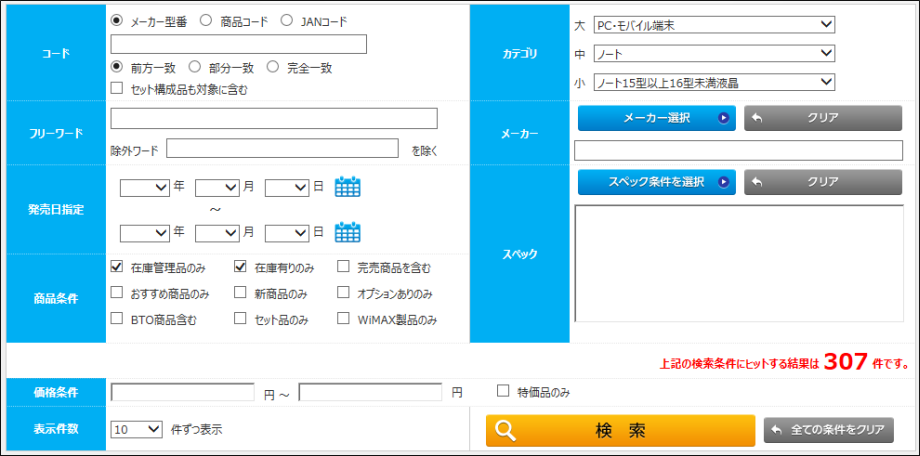Open 表示件数 dropdown showing 10
Screen dimensions: 920x456
point(137,429)
